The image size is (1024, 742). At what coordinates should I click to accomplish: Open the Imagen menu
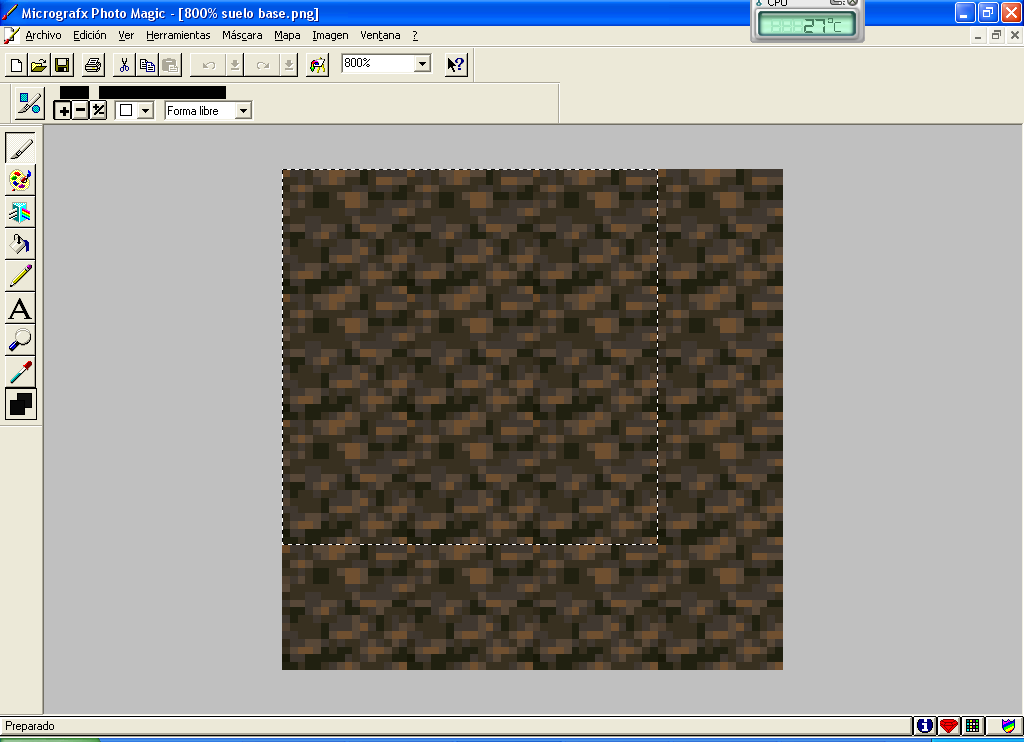330,35
